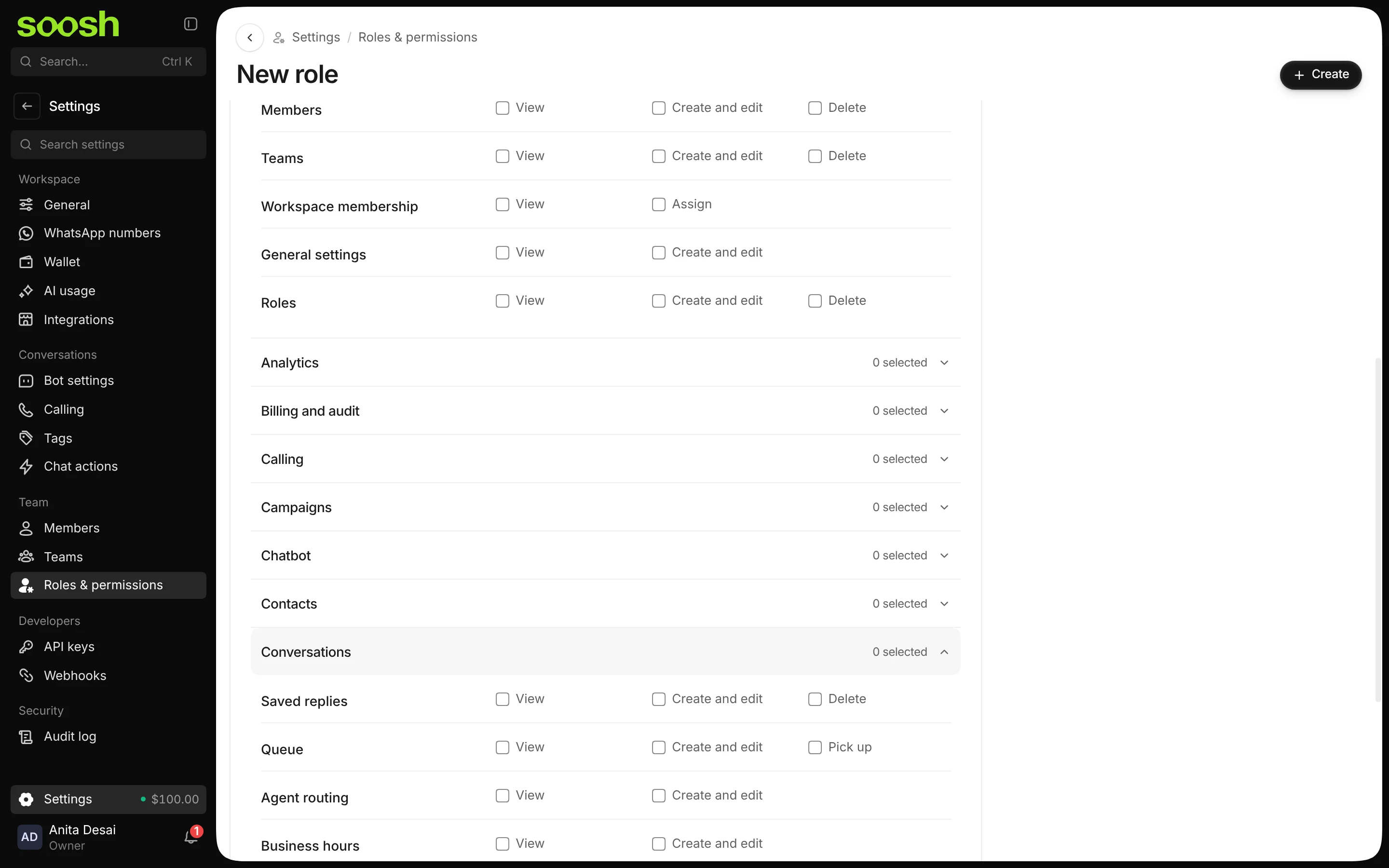Enable View permission for Members
This screenshot has height=868, width=1389.
[502, 108]
